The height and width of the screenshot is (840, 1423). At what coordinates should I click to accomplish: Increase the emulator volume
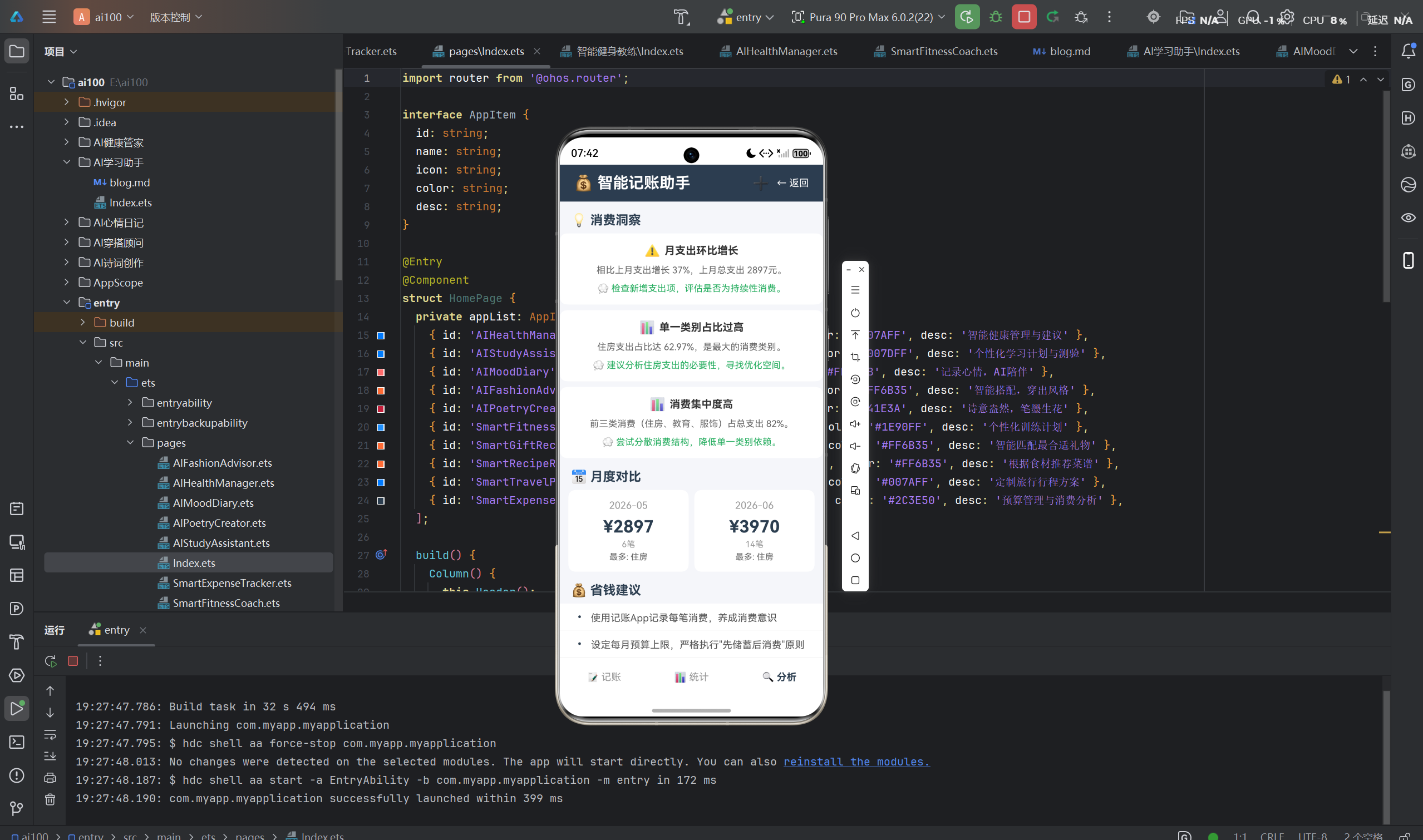855,424
